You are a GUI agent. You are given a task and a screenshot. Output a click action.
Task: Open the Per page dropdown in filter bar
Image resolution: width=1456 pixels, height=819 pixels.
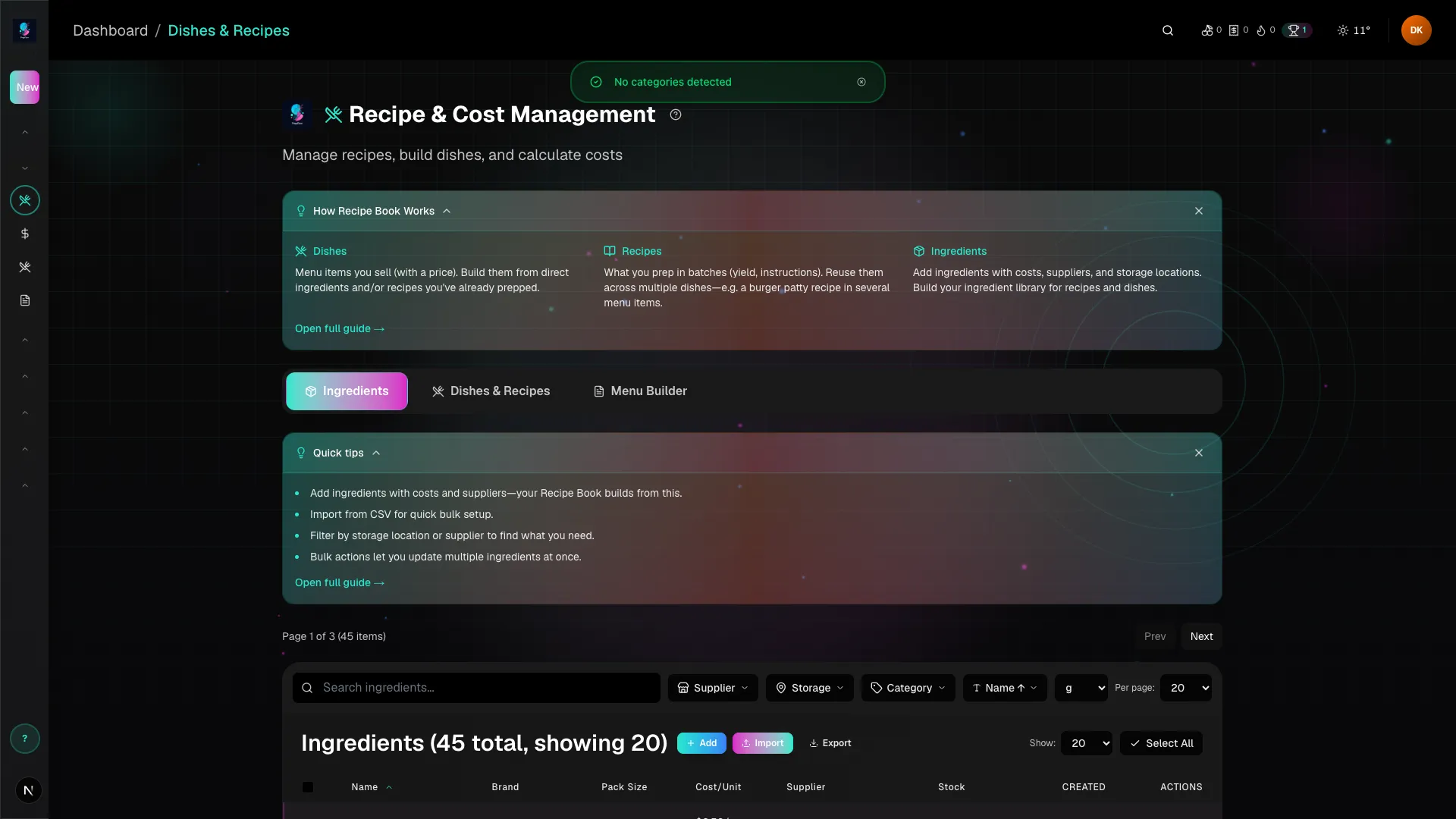tap(1186, 688)
